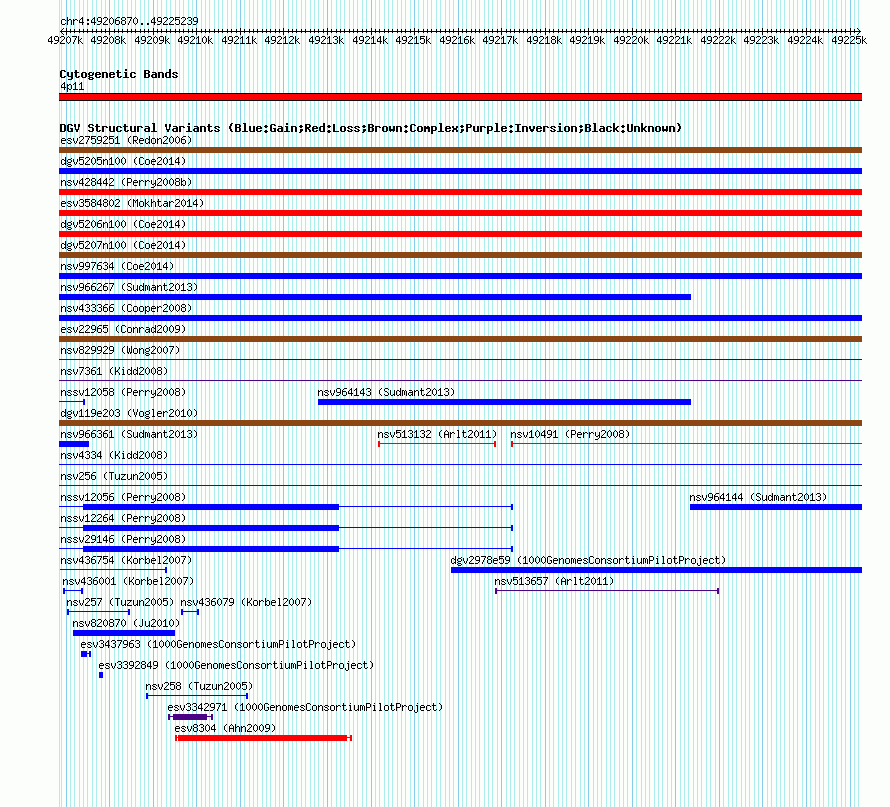Click the small blue nsv966361 gain bar

(x=74, y=444)
